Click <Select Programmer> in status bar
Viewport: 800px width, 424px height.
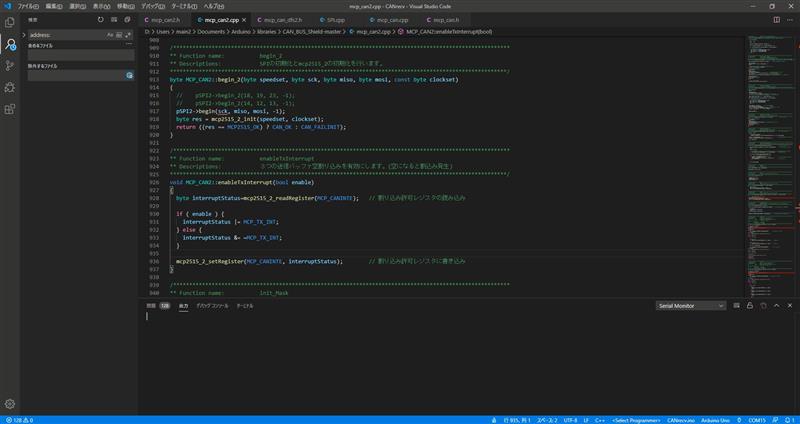coord(636,420)
